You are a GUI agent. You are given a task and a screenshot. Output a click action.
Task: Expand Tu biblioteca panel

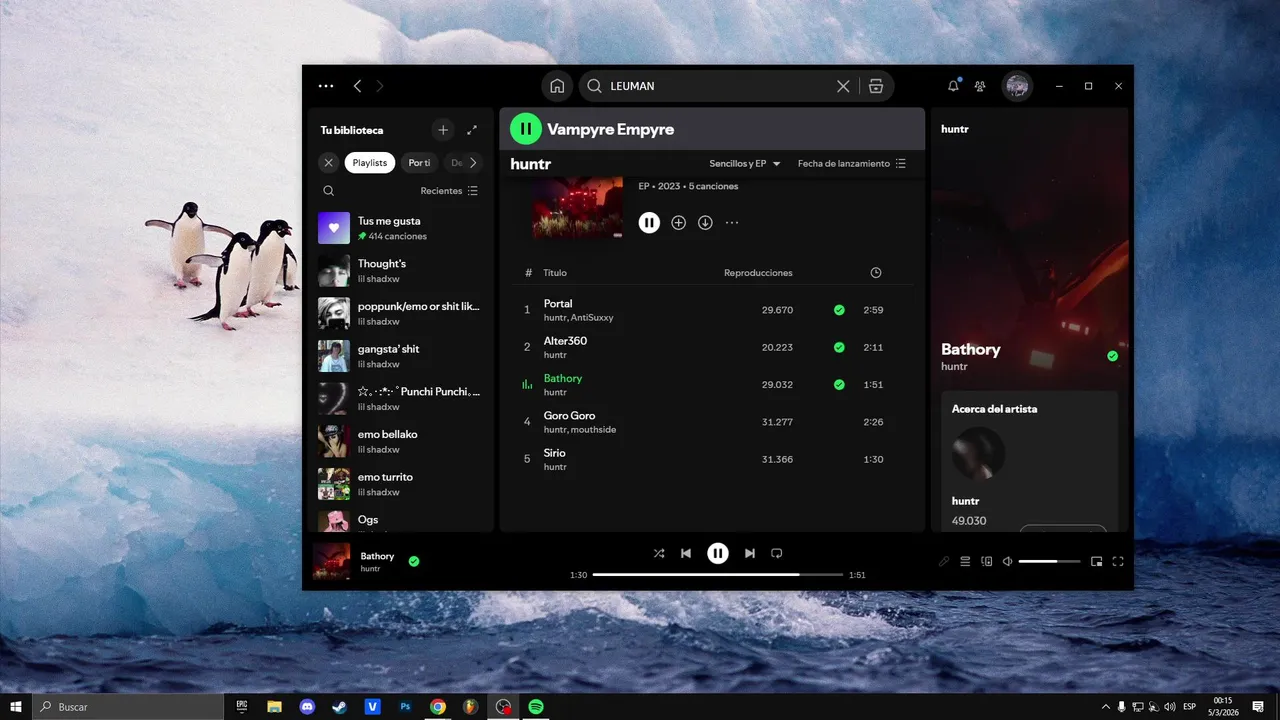click(472, 130)
